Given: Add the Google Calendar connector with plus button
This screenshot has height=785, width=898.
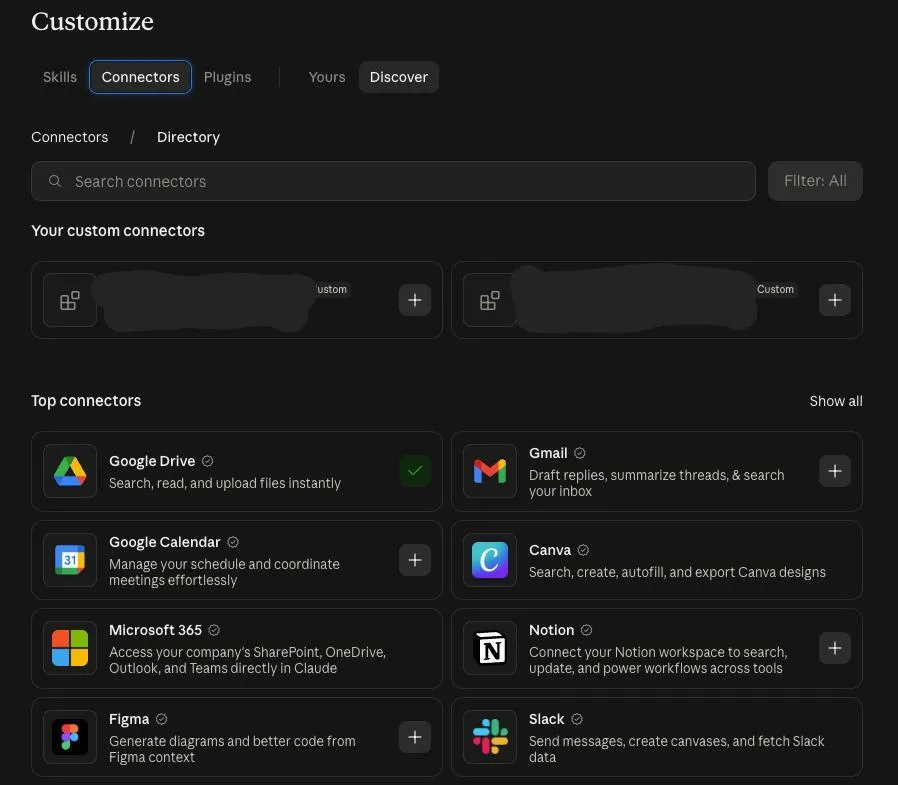Looking at the screenshot, I should [415, 559].
